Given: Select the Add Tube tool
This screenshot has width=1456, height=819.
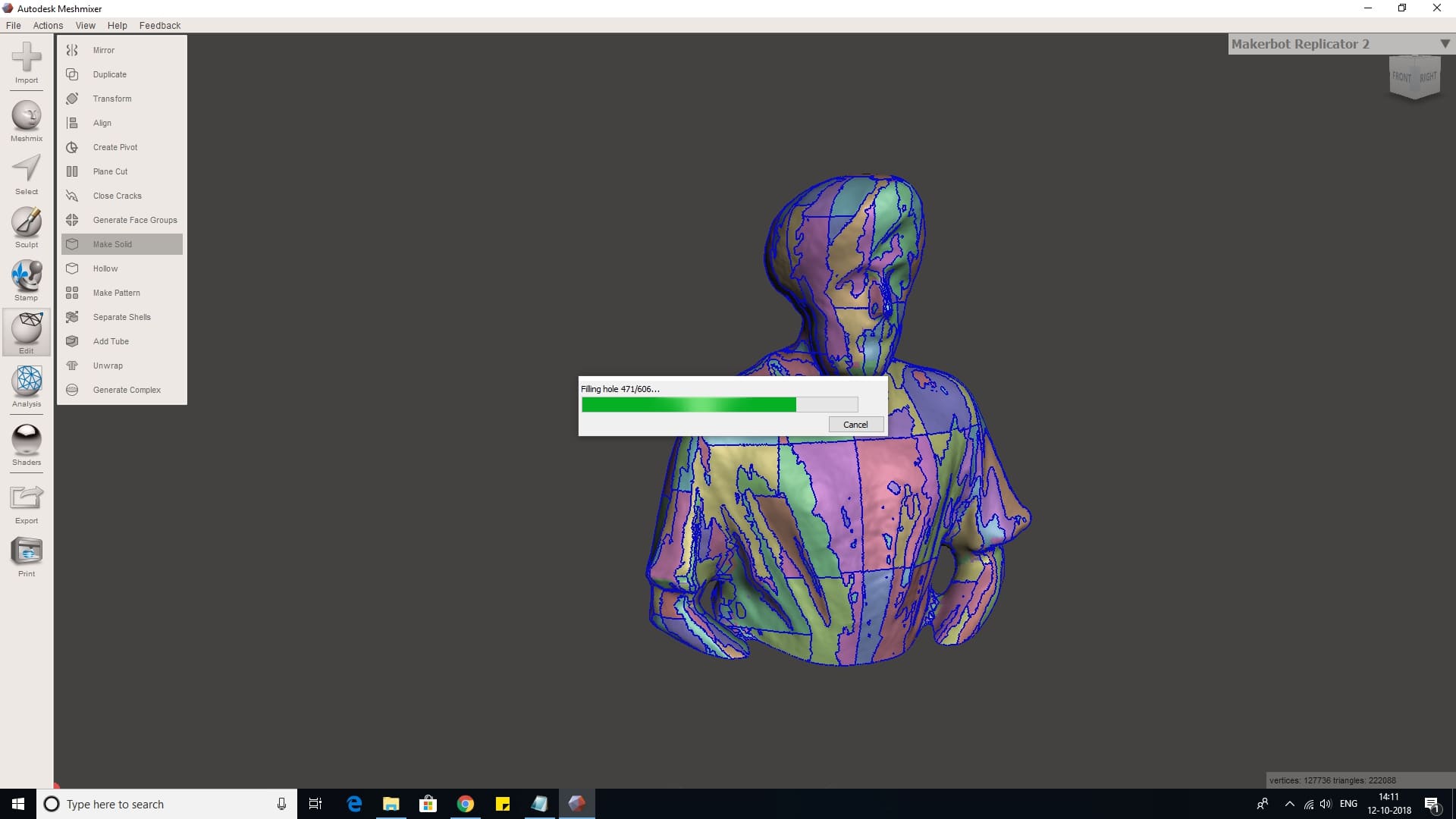Looking at the screenshot, I should point(122,341).
